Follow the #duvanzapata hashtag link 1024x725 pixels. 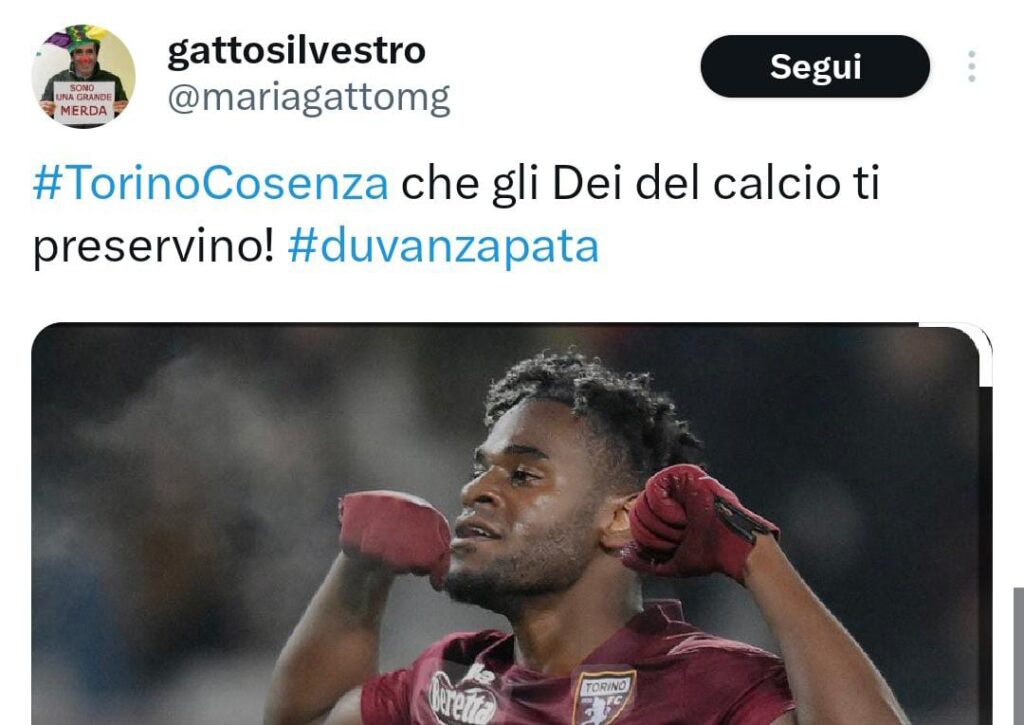(x=443, y=247)
